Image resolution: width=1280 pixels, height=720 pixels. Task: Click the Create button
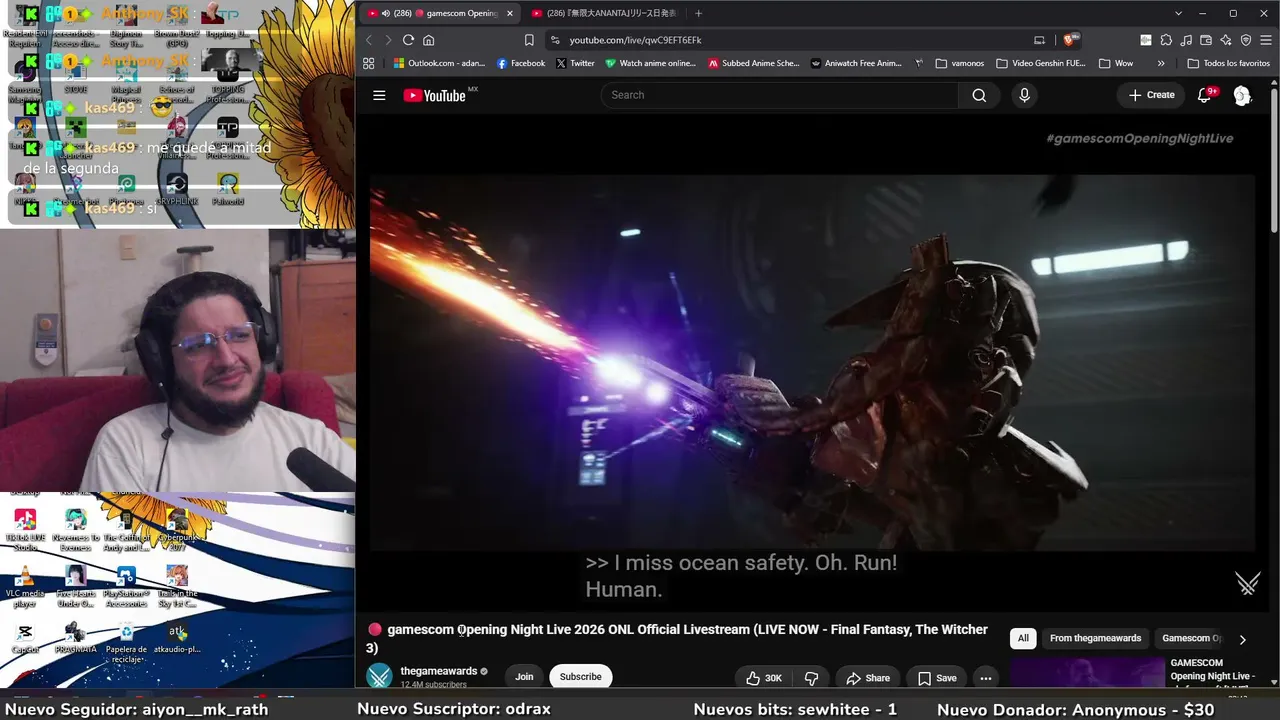(x=1151, y=95)
